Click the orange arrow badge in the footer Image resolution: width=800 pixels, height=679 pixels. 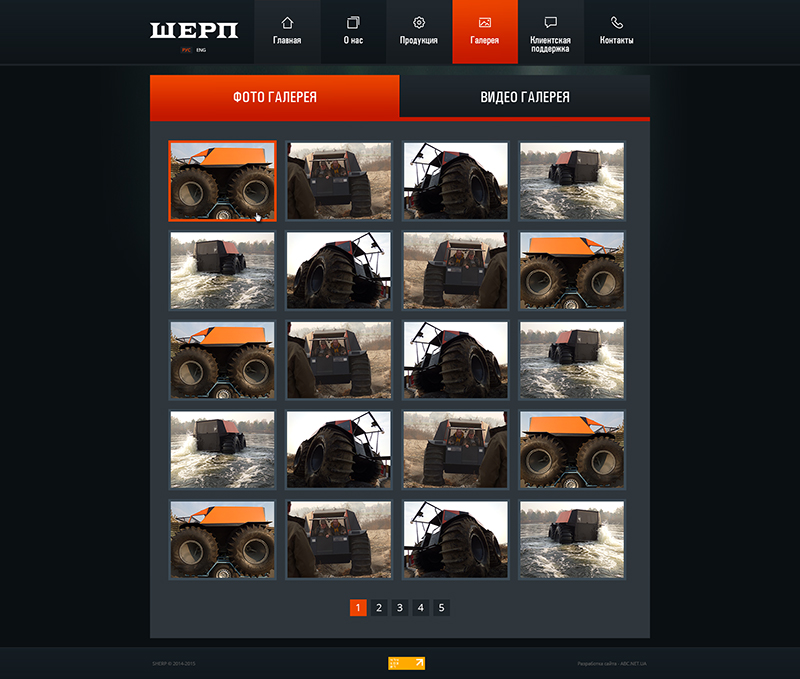(x=407, y=663)
